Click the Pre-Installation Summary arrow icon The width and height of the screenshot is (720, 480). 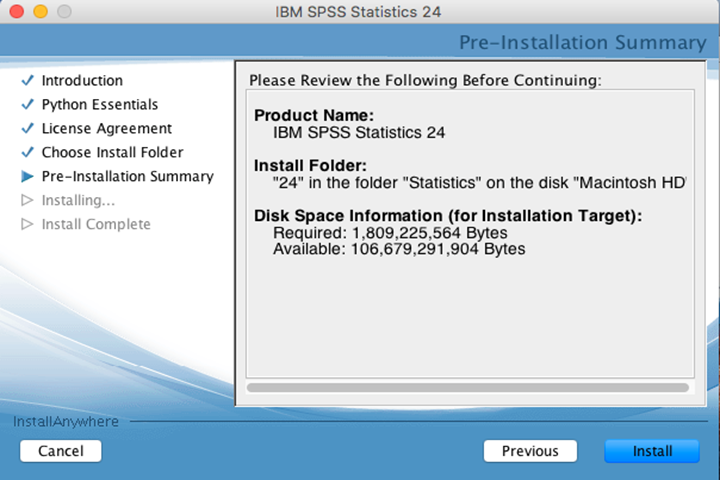(x=28, y=176)
